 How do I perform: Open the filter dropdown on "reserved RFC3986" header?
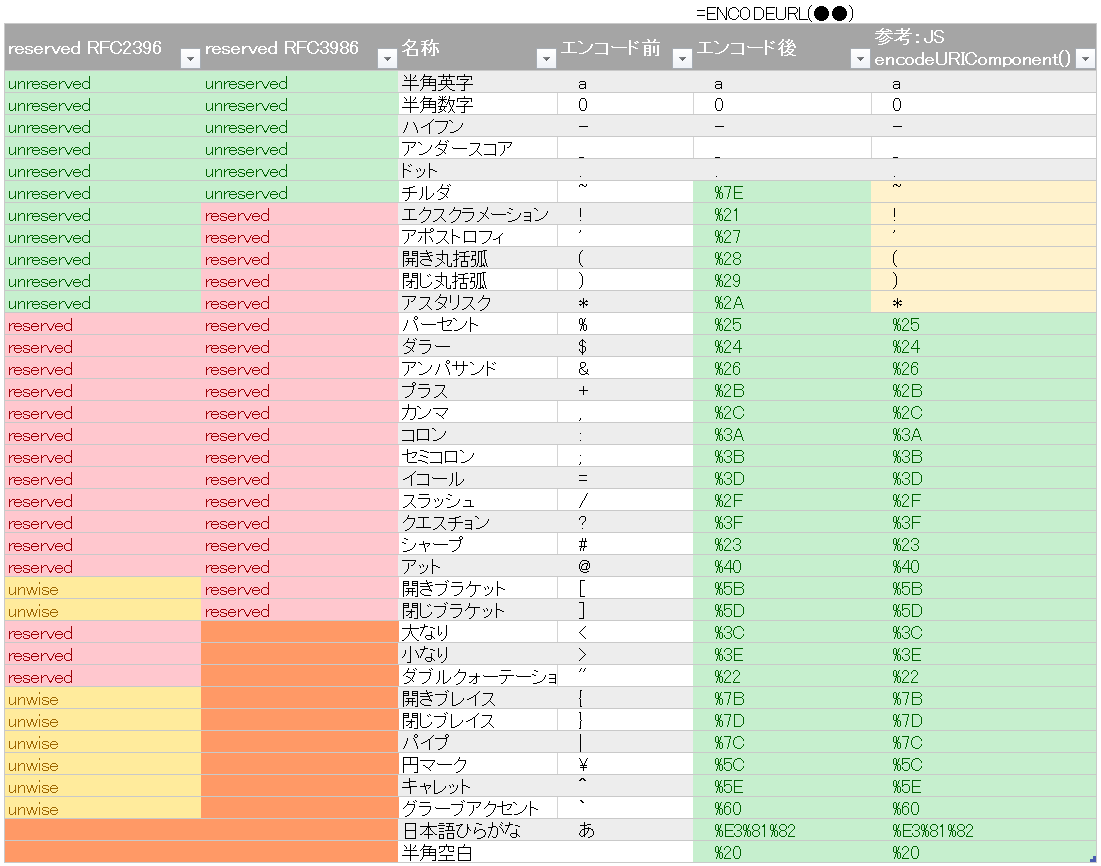387,60
